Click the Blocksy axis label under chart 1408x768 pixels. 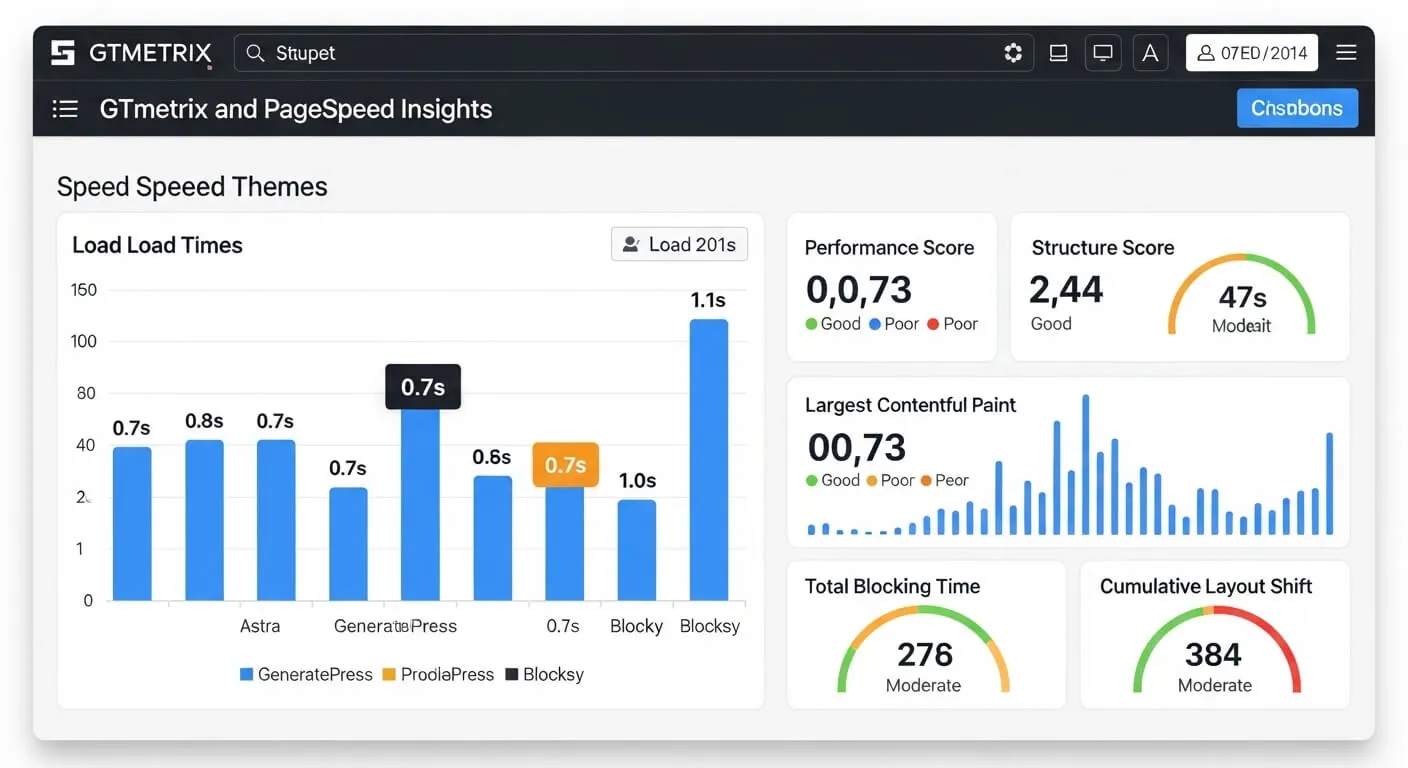pos(709,626)
